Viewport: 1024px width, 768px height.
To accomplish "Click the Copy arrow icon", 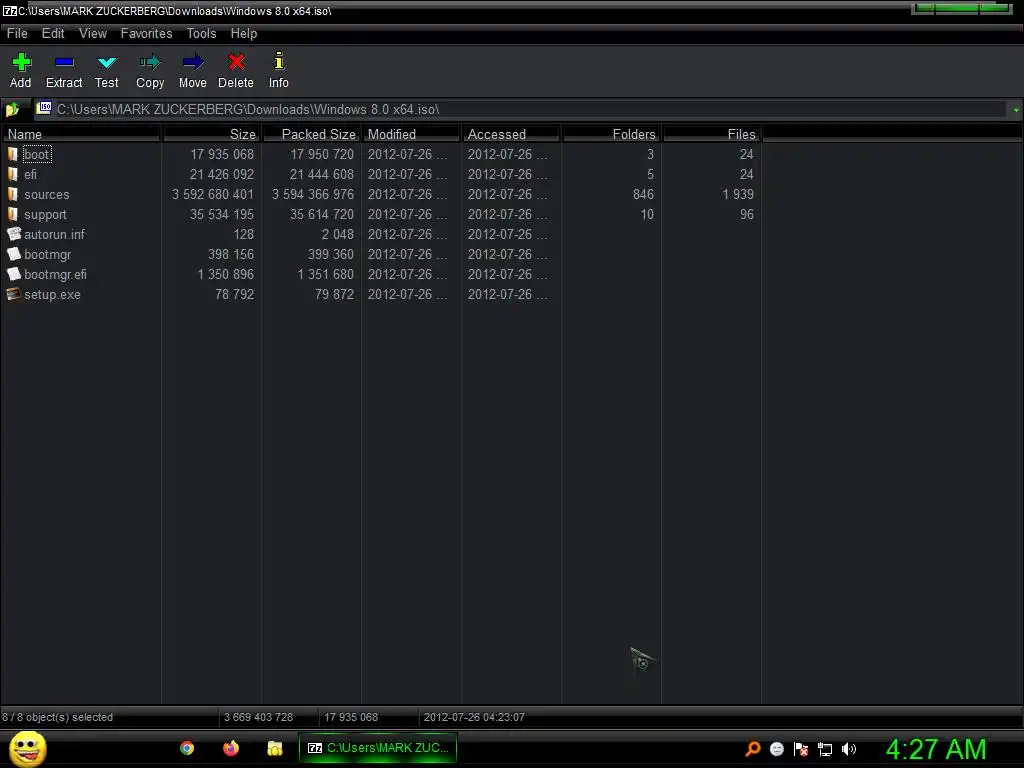I will (150, 63).
